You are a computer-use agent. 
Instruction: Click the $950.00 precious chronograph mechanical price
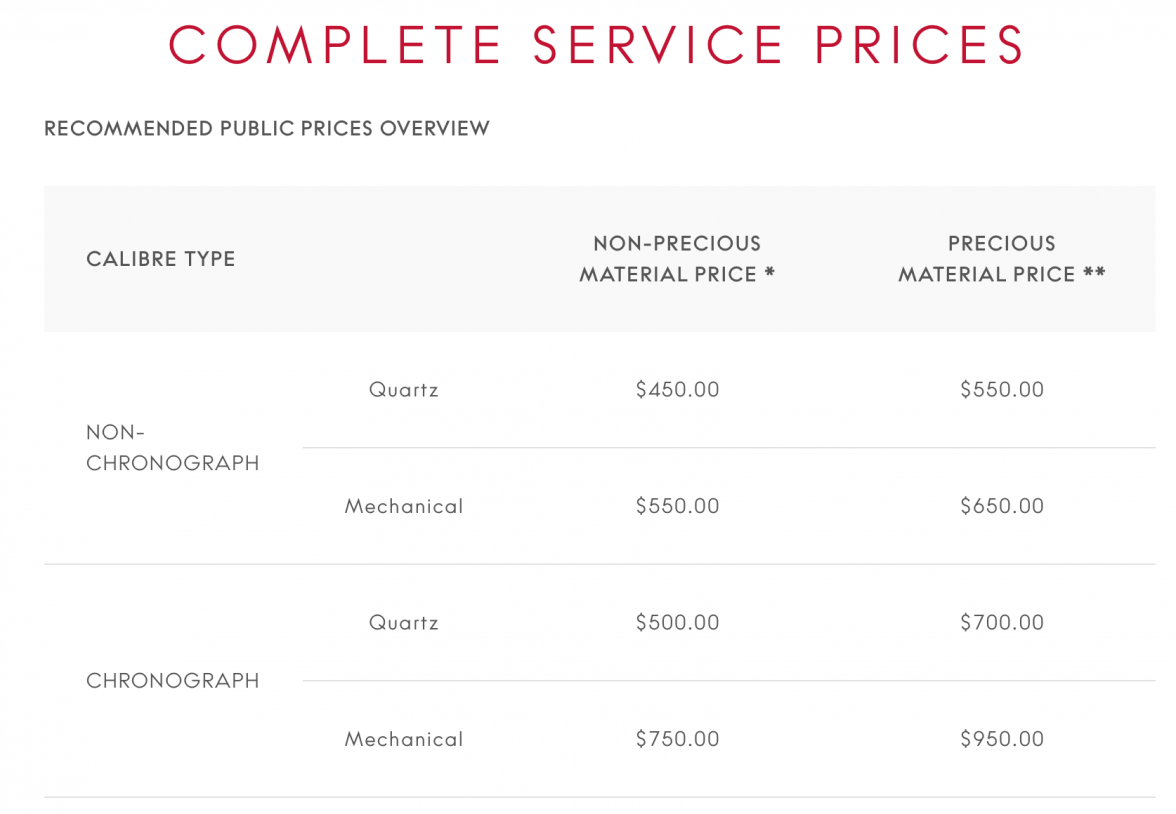point(1002,740)
